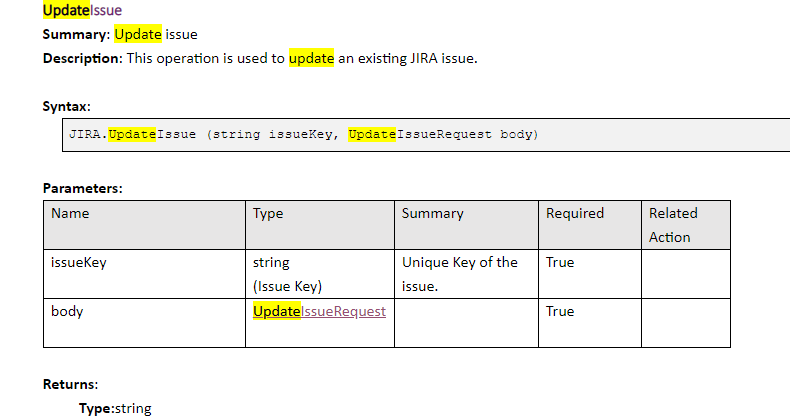The image size is (790, 418).
Task: Click the 'Type' column header cell
Action: pos(320,225)
